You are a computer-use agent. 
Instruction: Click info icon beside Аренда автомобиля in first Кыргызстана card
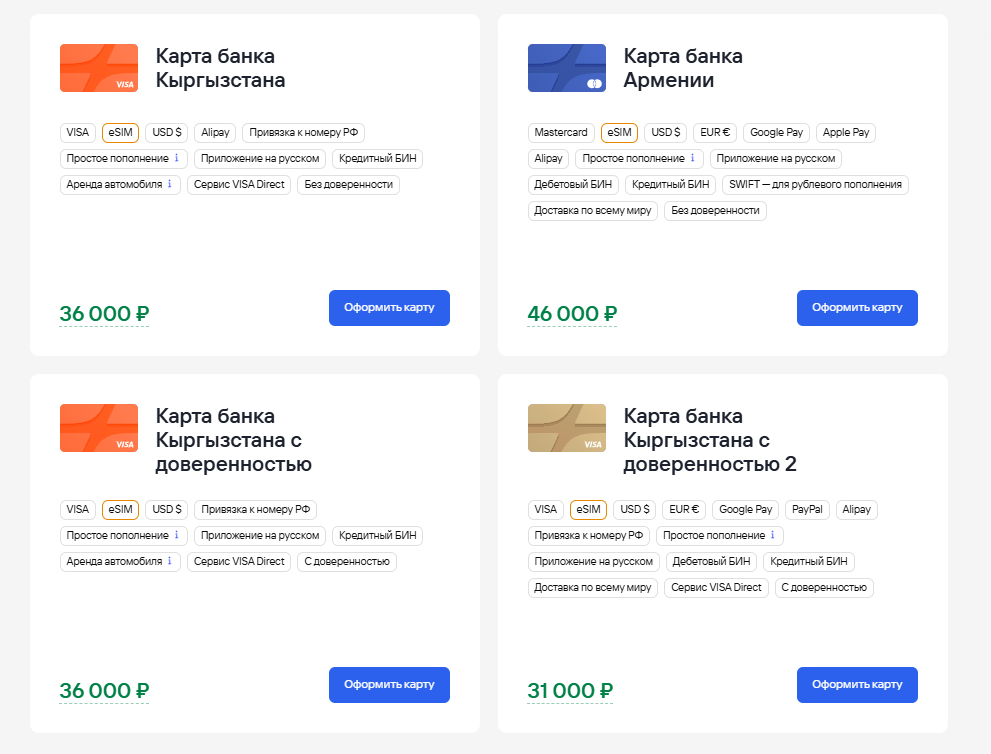170,184
